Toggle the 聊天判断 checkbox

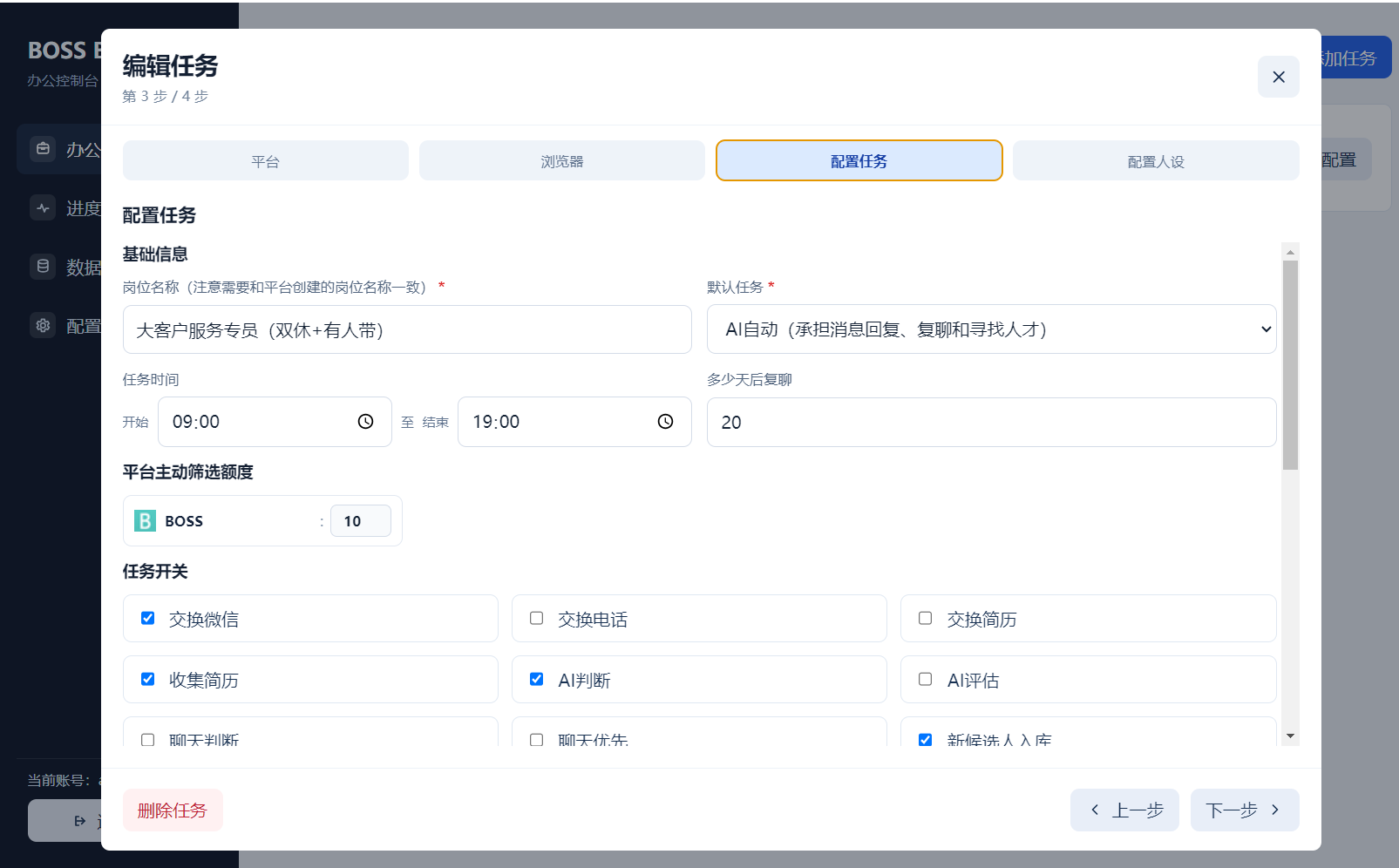coord(147,740)
